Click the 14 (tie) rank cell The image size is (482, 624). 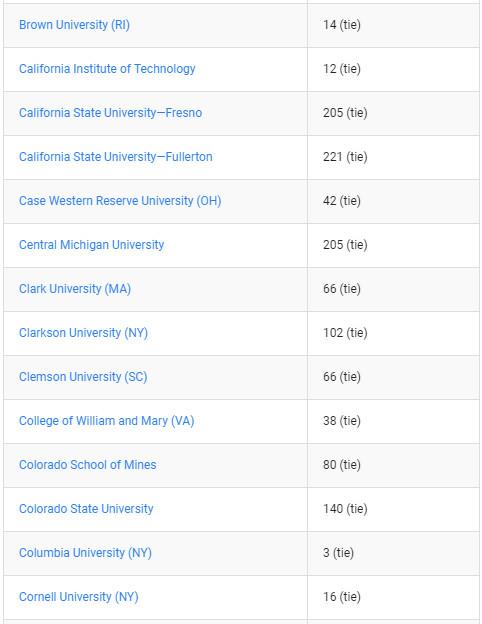(393, 25)
